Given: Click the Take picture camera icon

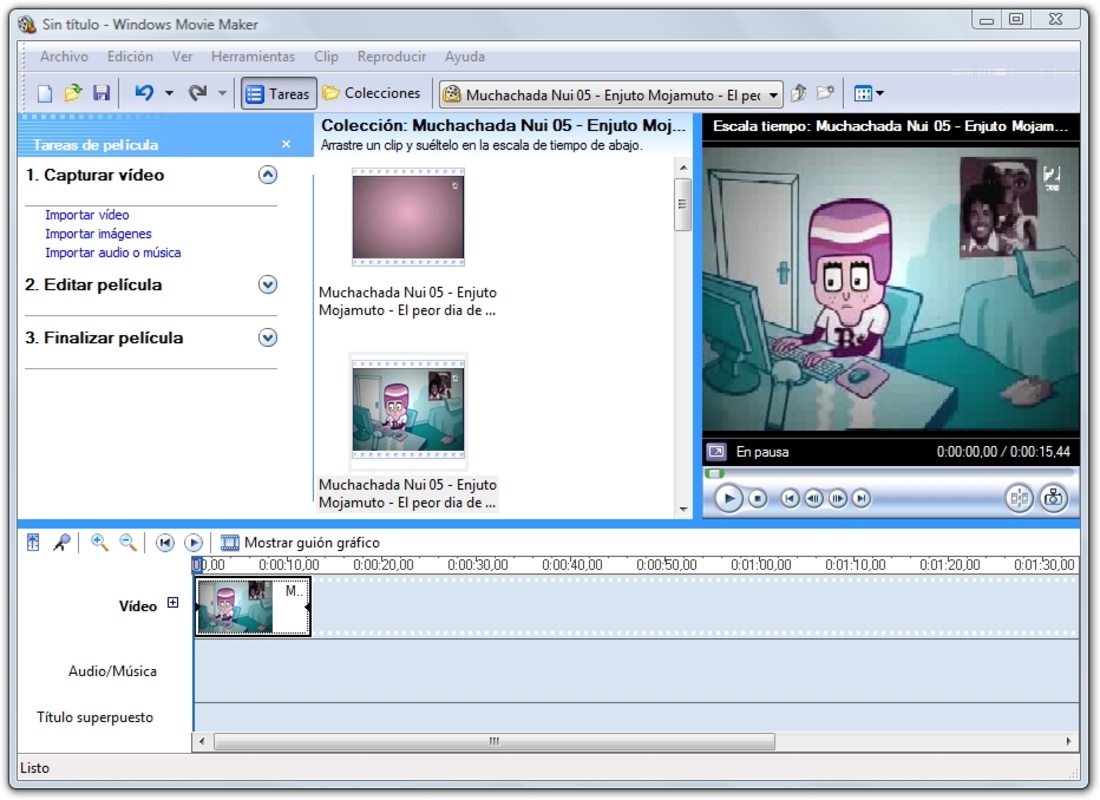Looking at the screenshot, I should (1053, 498).
